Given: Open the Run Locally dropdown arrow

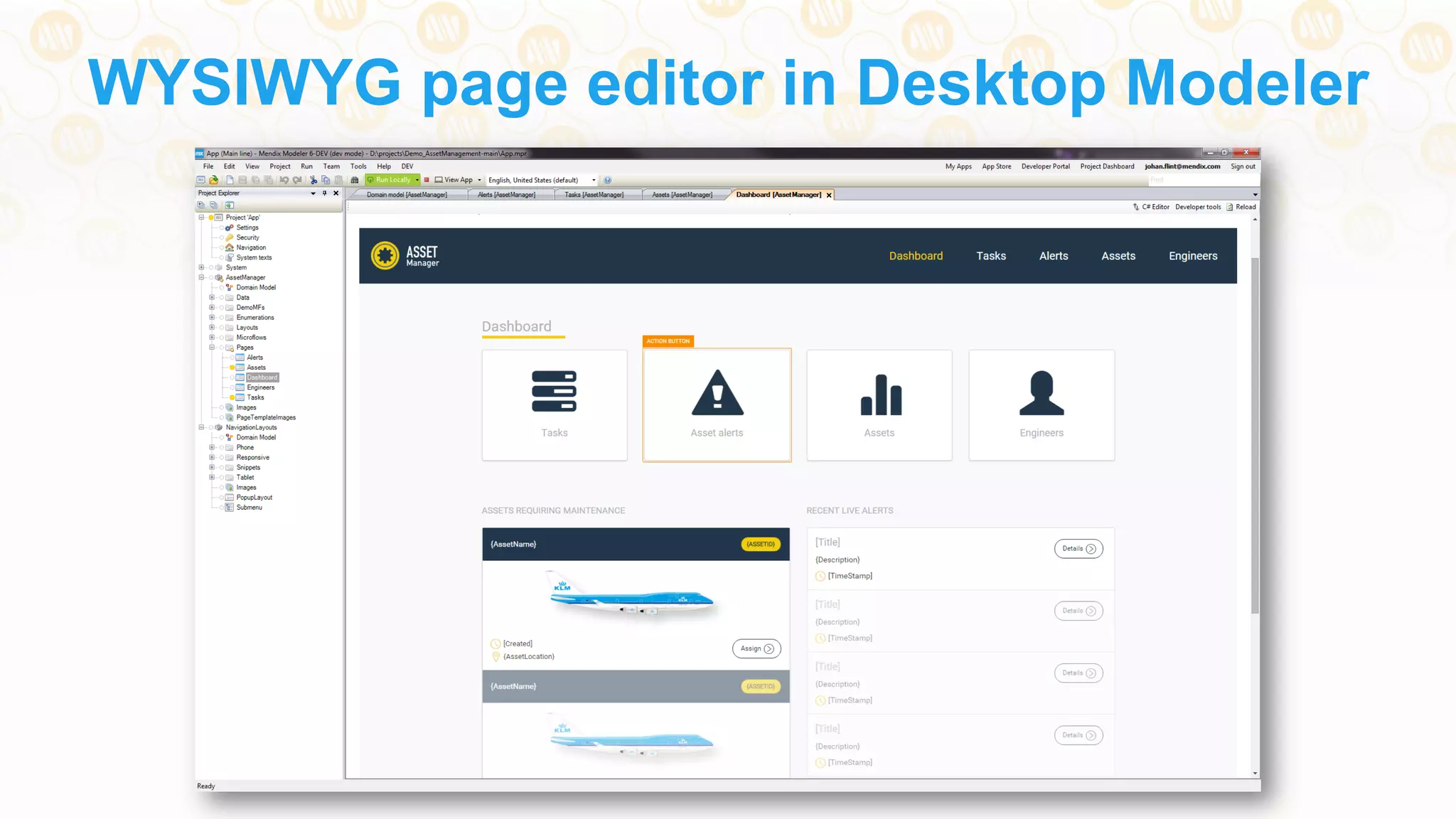Looking at the screenshot, I should (417, 180).
